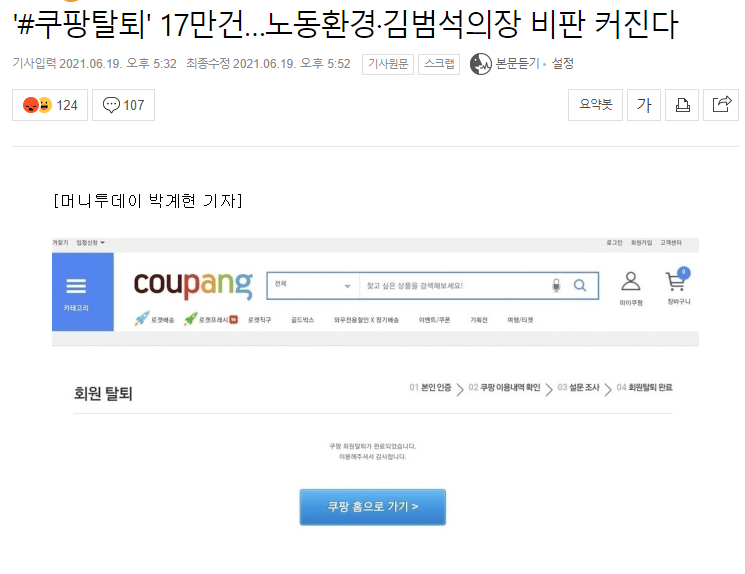Screen dimensions: 745x574
Task: Expand the 입점신청 dropdown arrow
Action: [103, 242]
